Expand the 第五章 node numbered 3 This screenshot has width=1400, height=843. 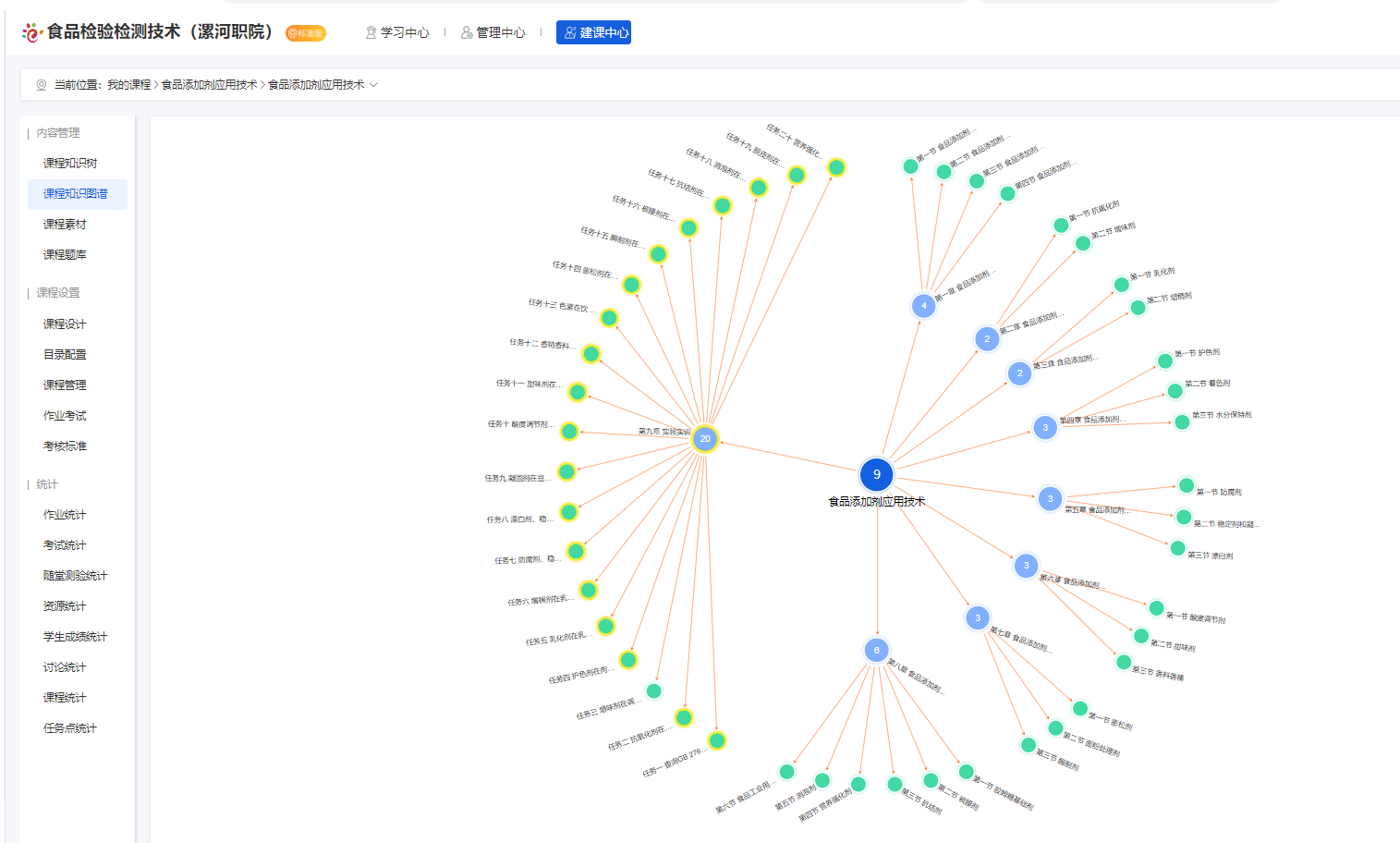(1050, 499)
